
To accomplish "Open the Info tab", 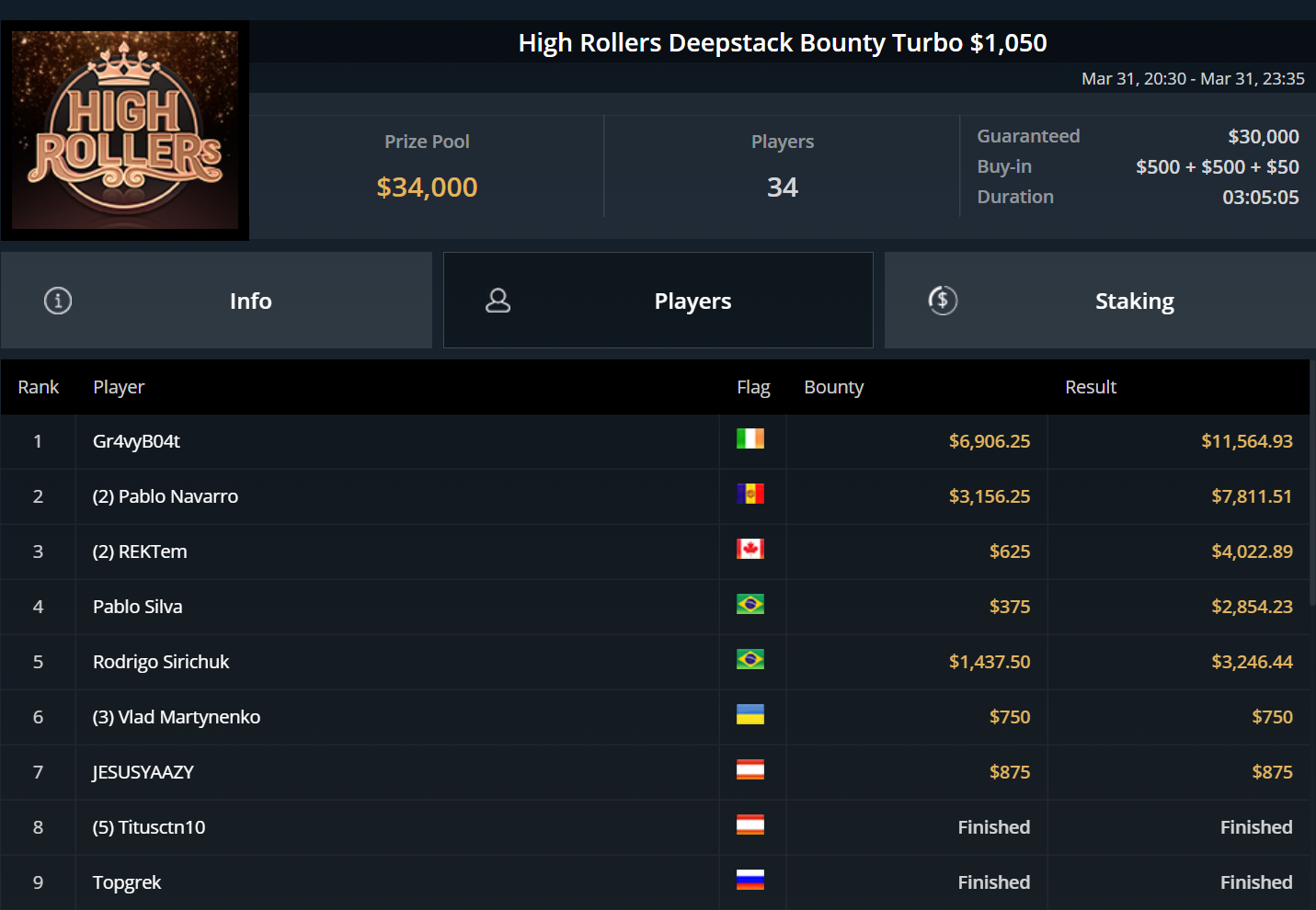I will click(x=250, y=301).
